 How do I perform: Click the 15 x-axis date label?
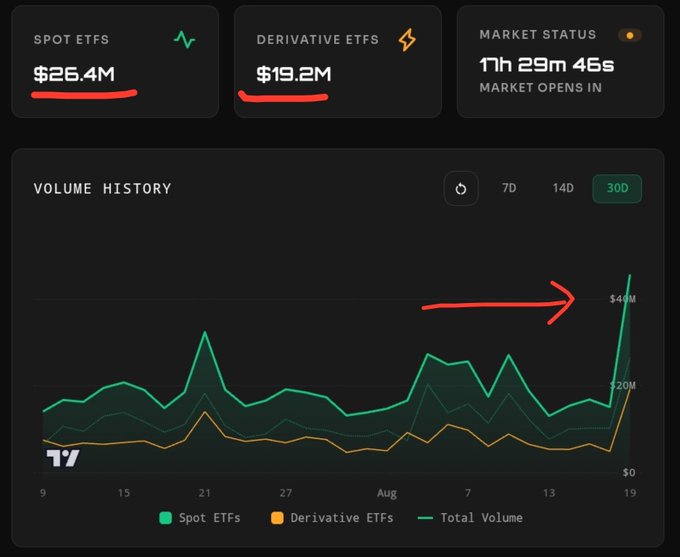[x=124, y=493]
